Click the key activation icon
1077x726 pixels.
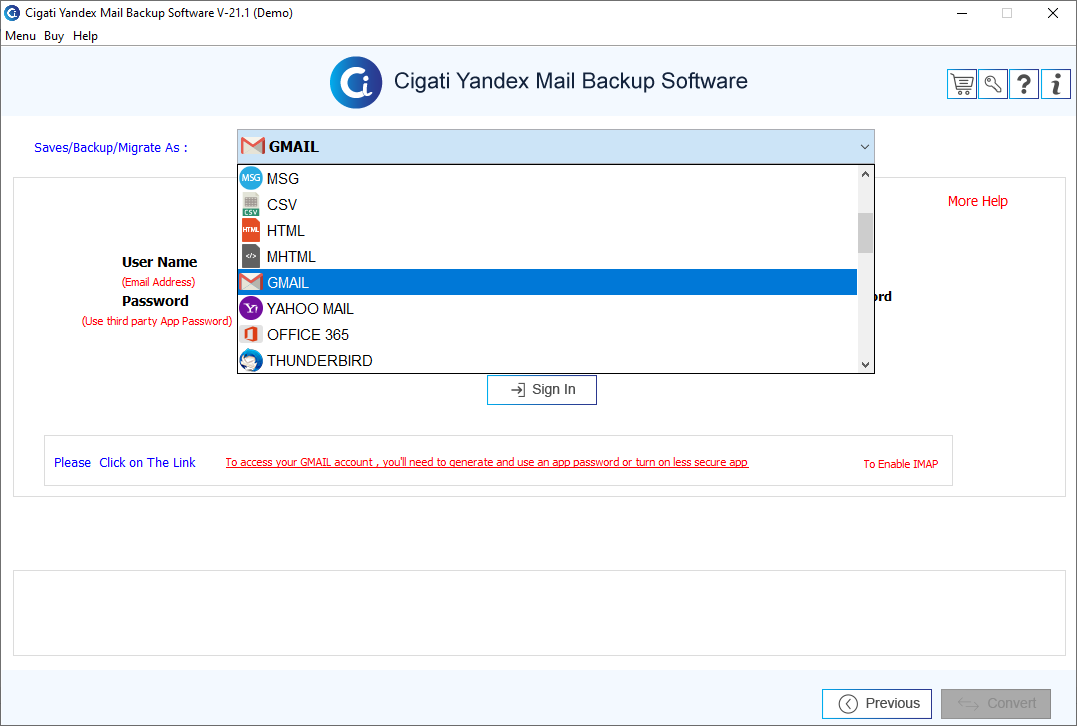click(x=993, y=84)
